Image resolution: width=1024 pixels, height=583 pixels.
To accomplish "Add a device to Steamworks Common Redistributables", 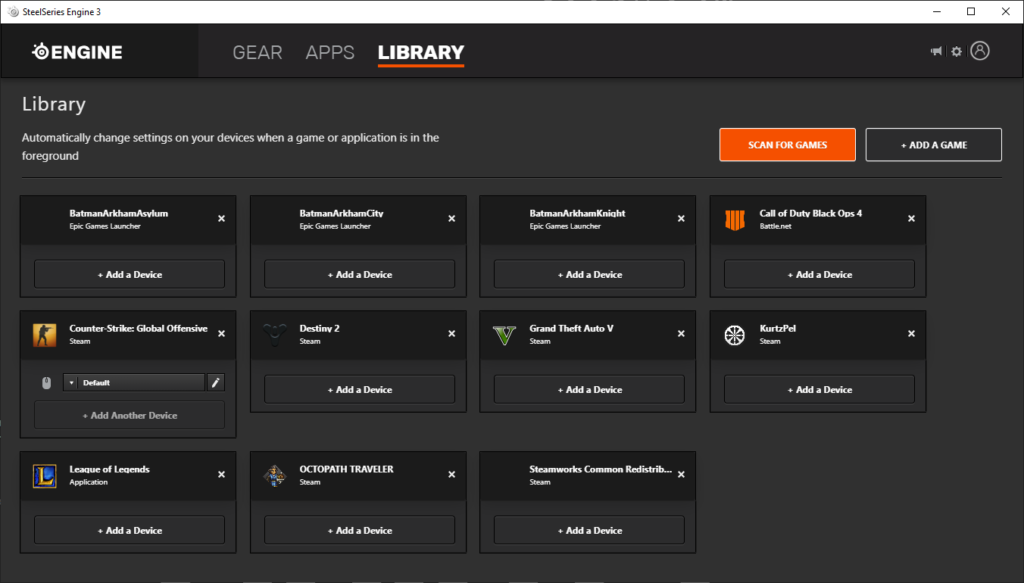I will [589, 530].
